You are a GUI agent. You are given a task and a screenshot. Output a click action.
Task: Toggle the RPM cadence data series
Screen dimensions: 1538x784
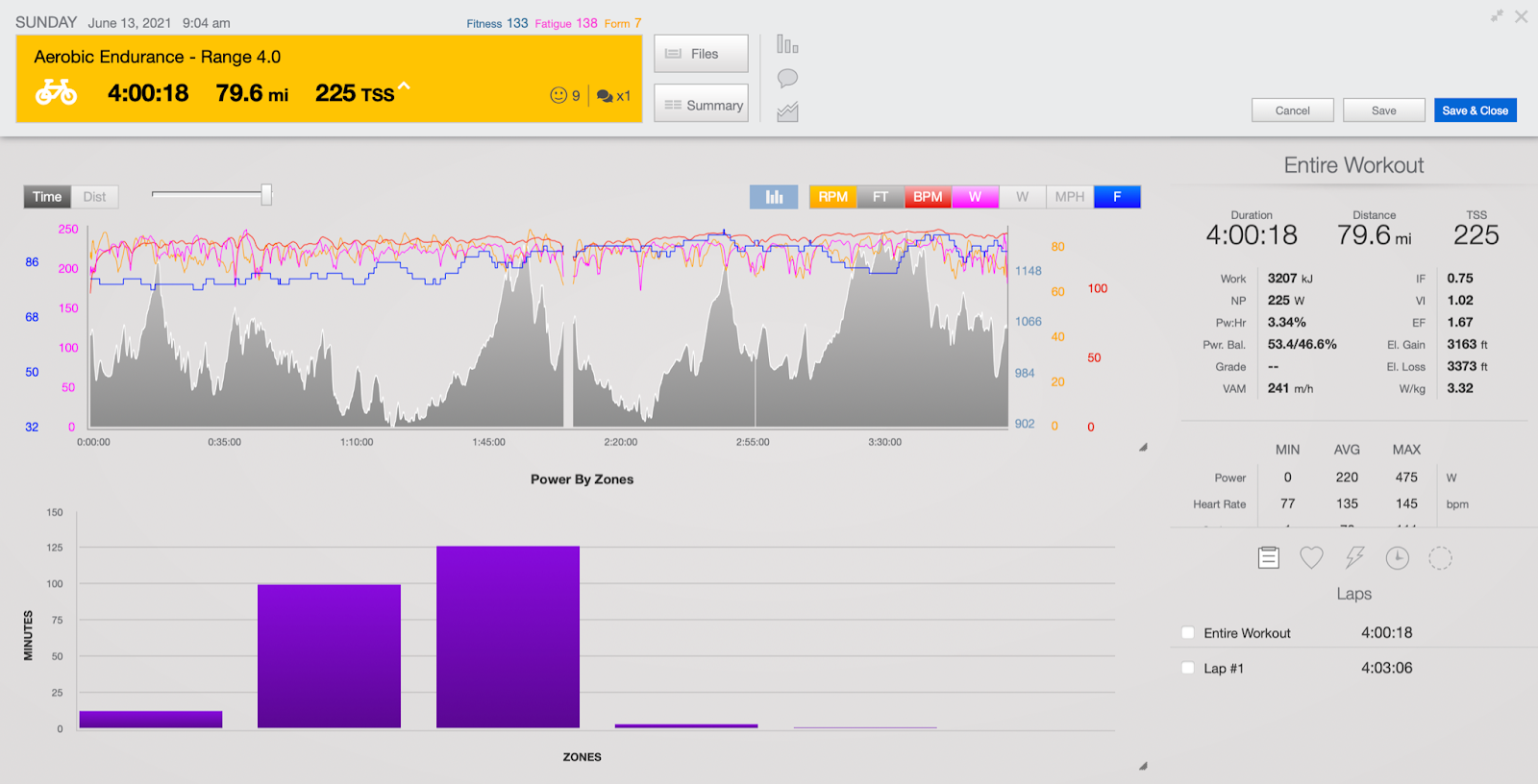[x=832, y=197]
